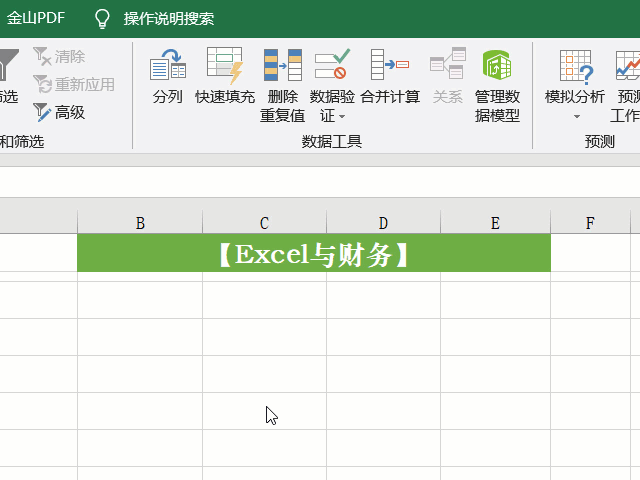The width and height of the screenshot is (640, 480).
Task: Select the 【Excel与财务】 merged title cell
Action: [x=314, y=253]
